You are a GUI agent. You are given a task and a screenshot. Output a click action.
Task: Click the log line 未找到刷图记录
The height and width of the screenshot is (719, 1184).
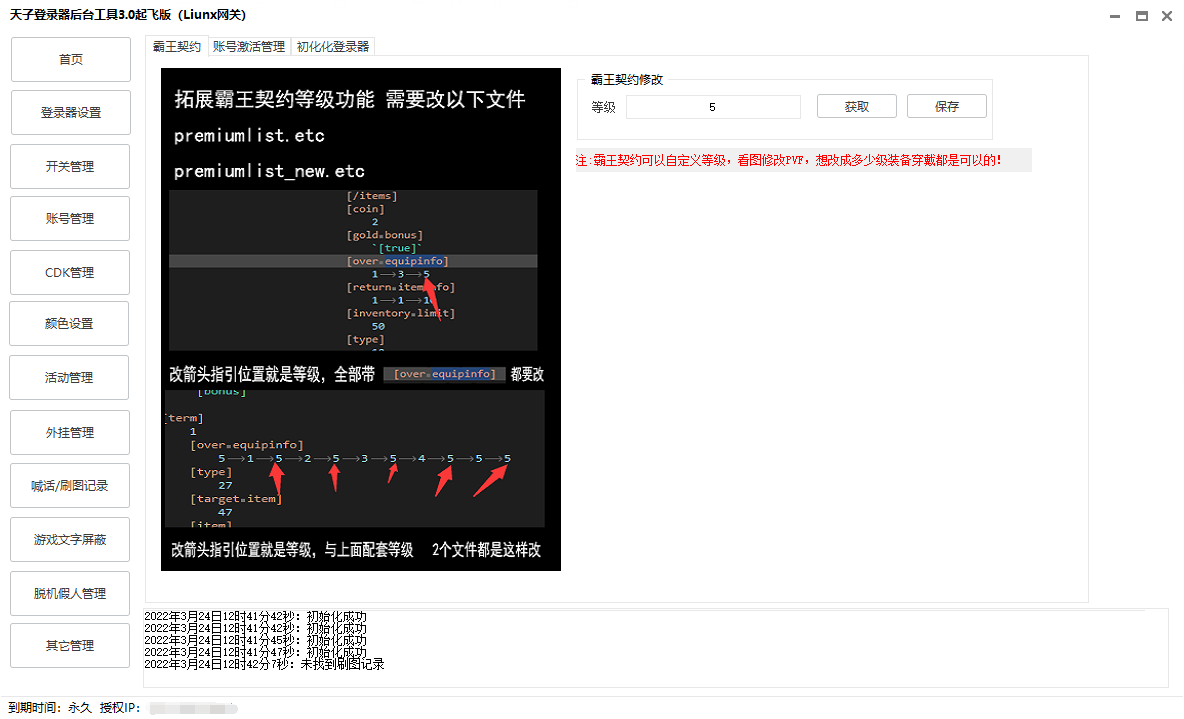coord(264,665)
